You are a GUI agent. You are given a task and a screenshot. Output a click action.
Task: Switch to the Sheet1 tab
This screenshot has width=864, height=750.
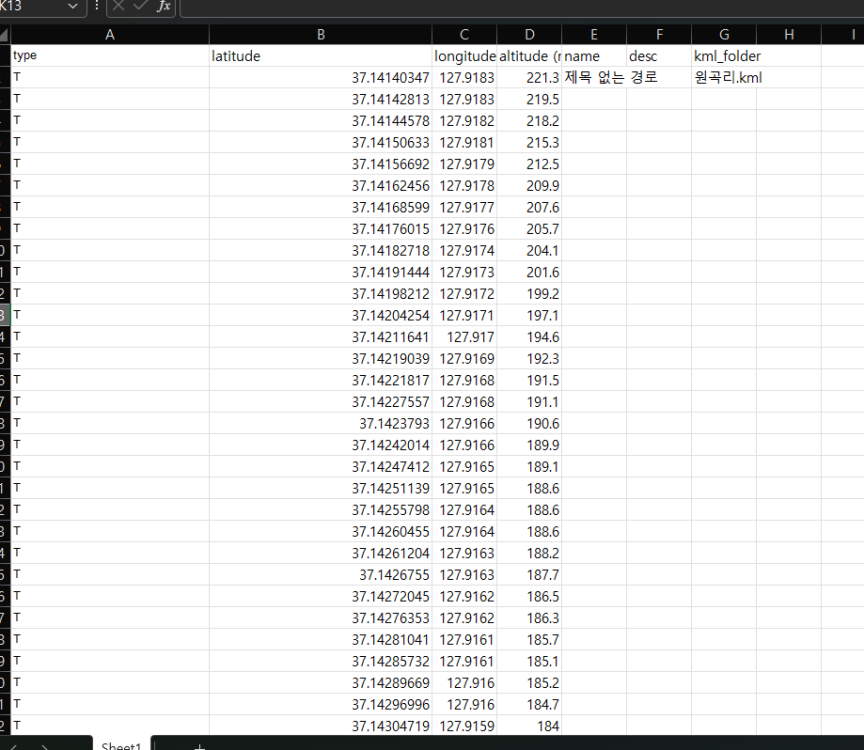point(121,746)
